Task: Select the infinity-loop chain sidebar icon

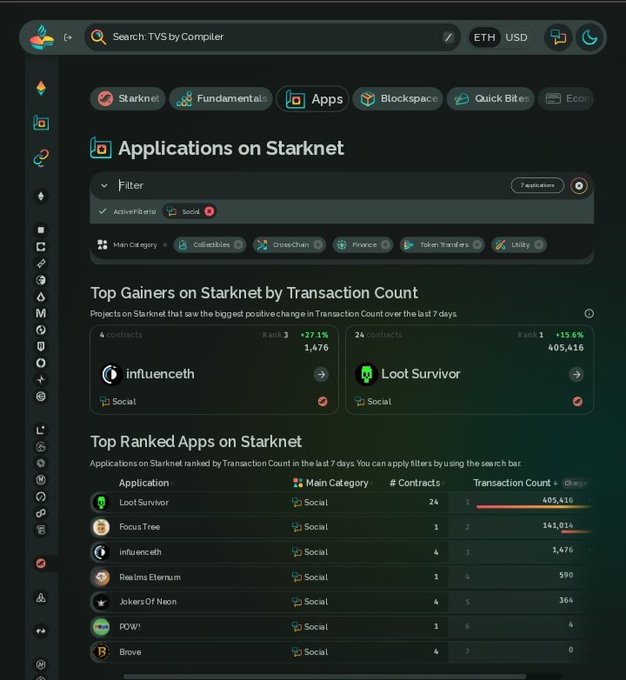Action: [x=41, y=513]
